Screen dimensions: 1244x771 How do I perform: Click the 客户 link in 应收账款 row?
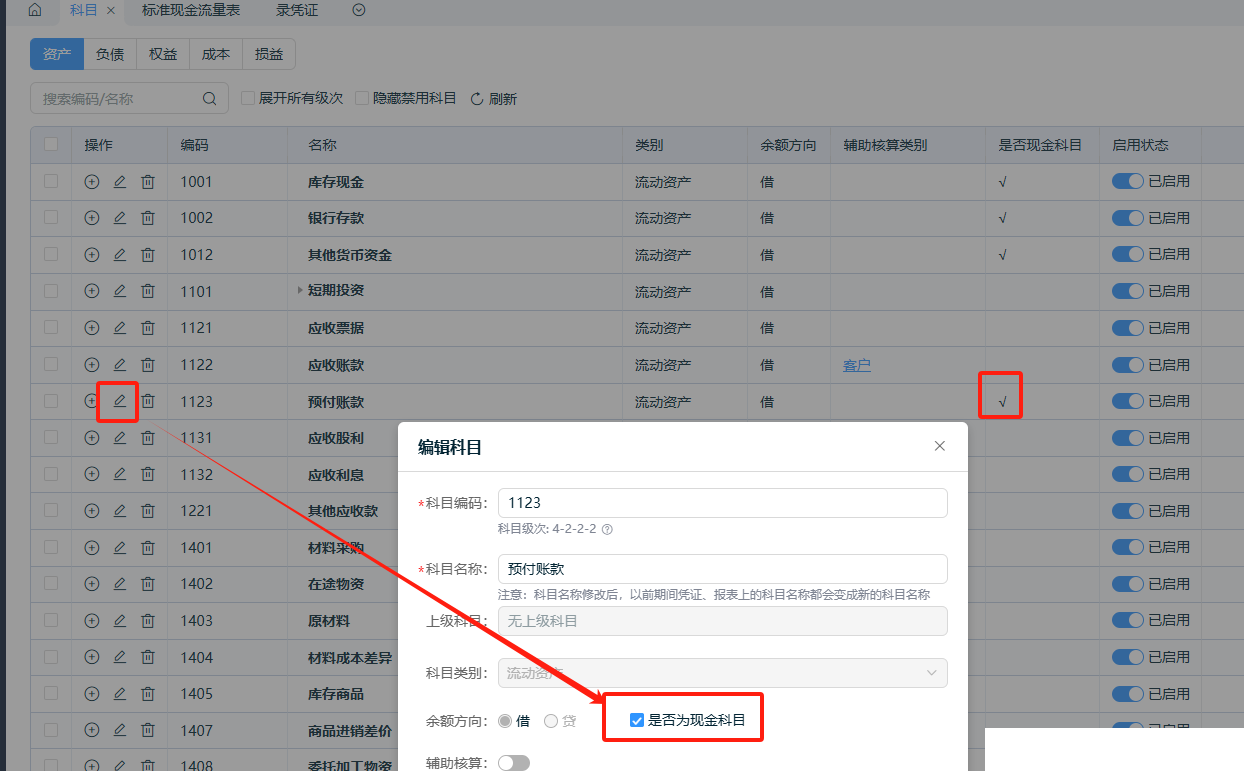pyautogui.click(x=856, y=365)
